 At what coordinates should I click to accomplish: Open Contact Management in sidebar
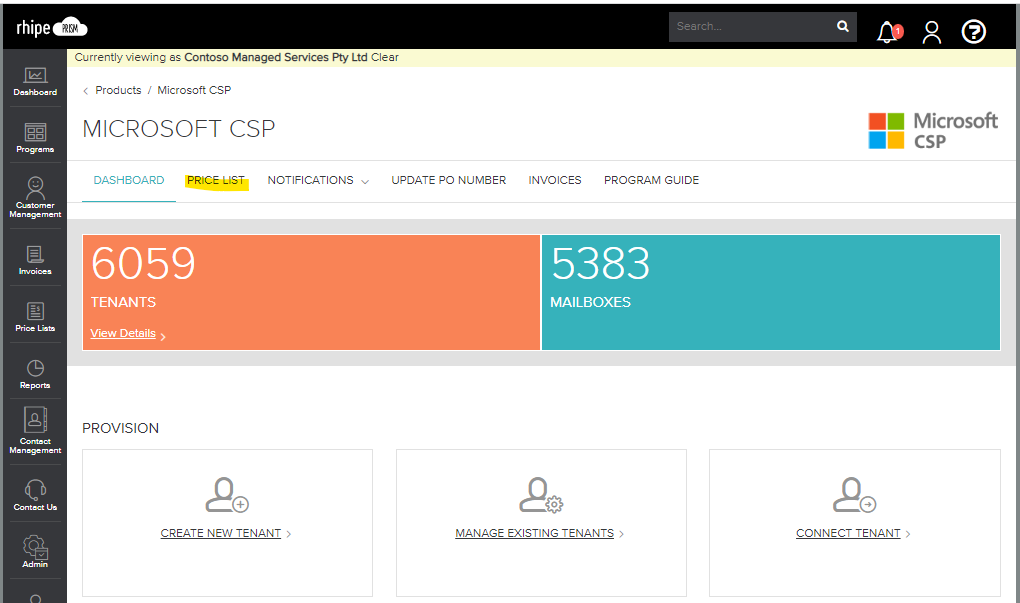coord(35,430)
